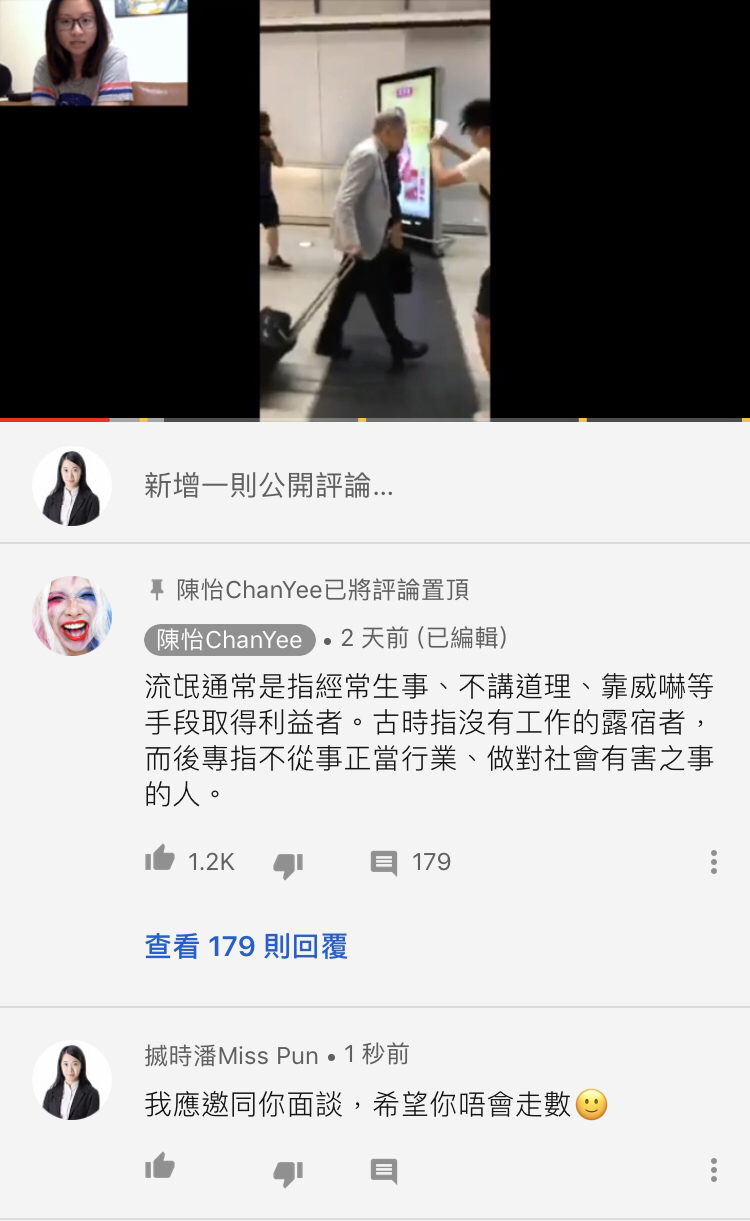Image resolution: width=750 pixels, height=1221 pixels.
Task: Tap Miss Pun's profile avatar beside comment
Action: pyautogui.click(x=72, y=1081)
